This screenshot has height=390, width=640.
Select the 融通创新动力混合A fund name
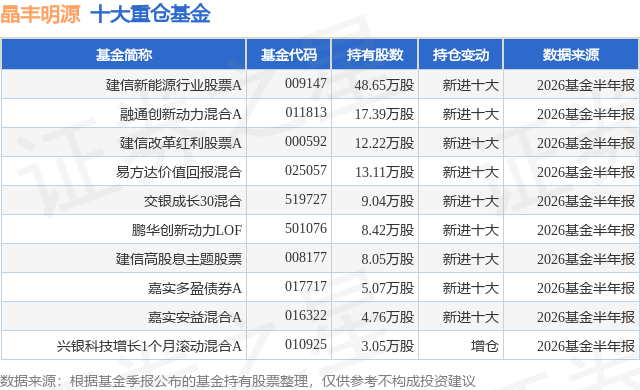coord(181,114)
